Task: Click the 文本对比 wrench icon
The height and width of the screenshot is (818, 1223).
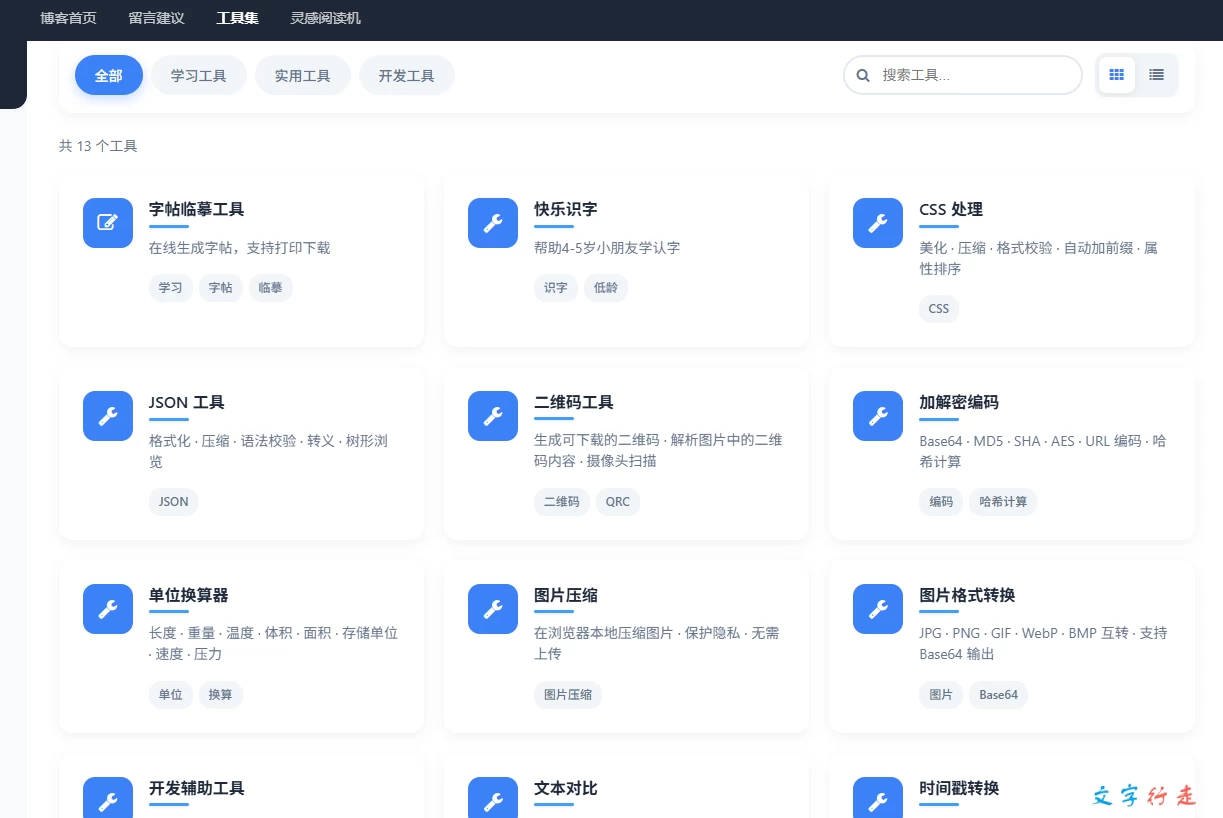Action: pyautogui.click(x=493, y=797)
